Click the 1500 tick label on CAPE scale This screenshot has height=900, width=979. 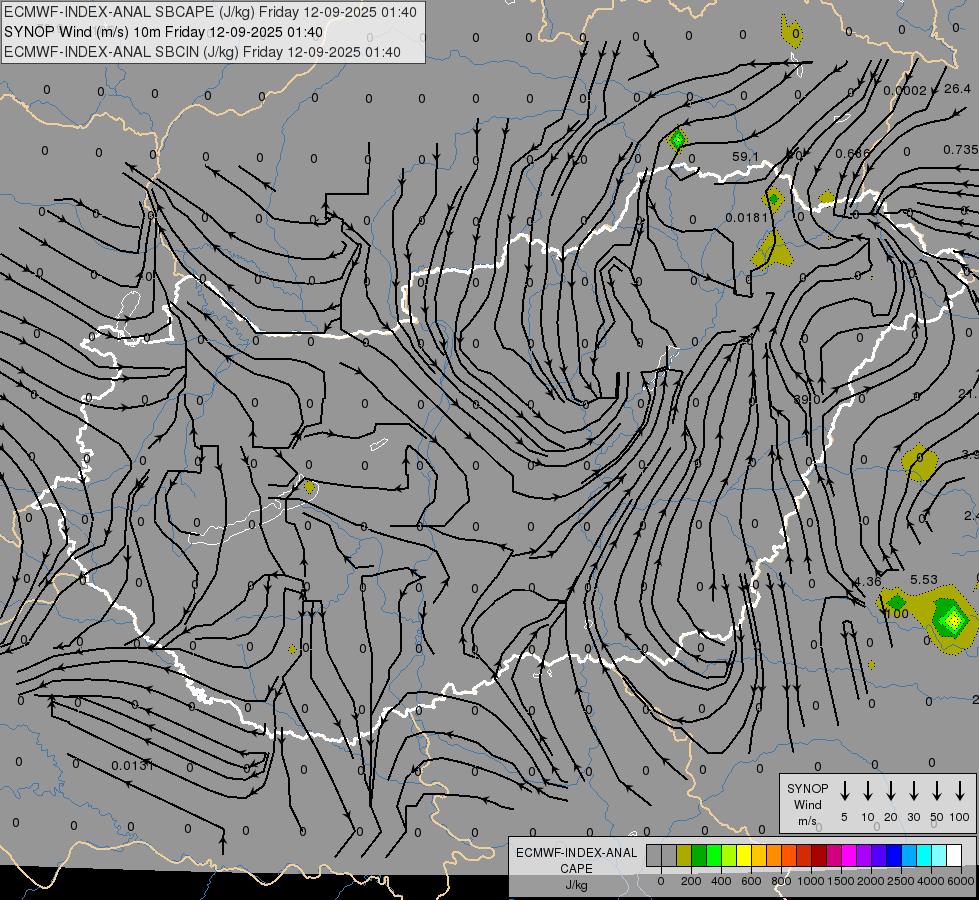tap(841, 881)
